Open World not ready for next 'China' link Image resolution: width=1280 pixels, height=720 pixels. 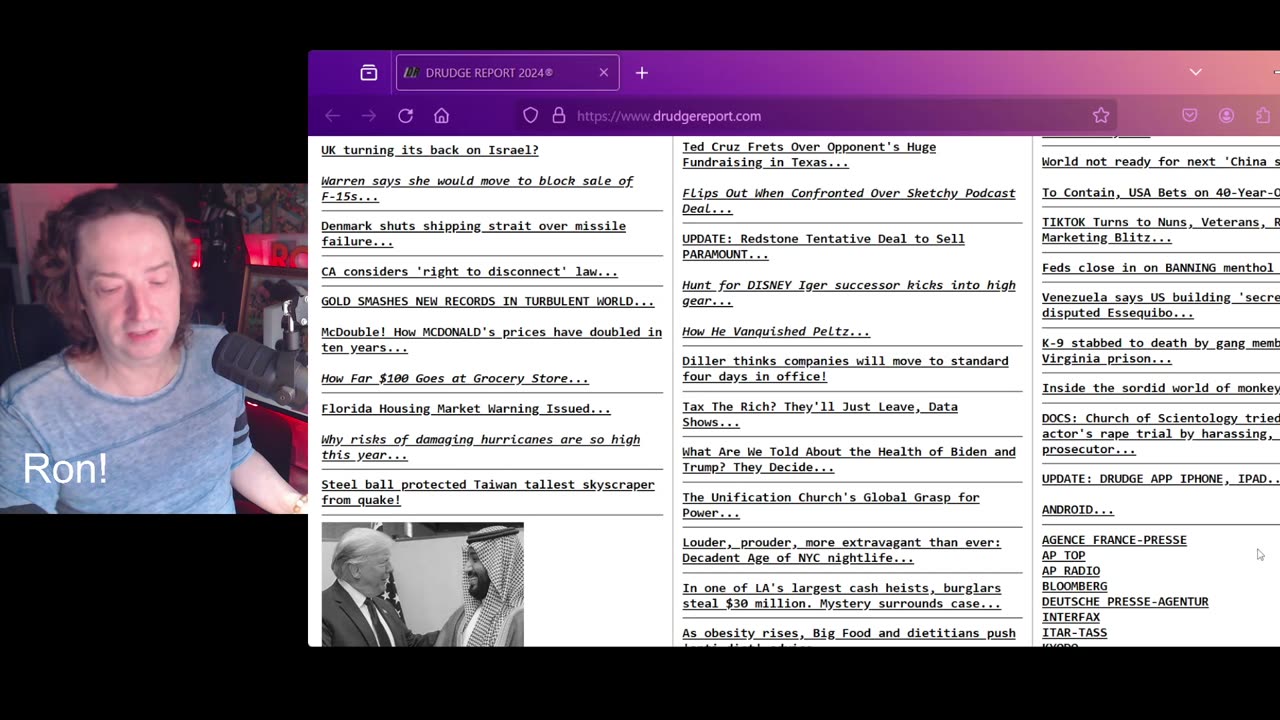point(1160,162)
